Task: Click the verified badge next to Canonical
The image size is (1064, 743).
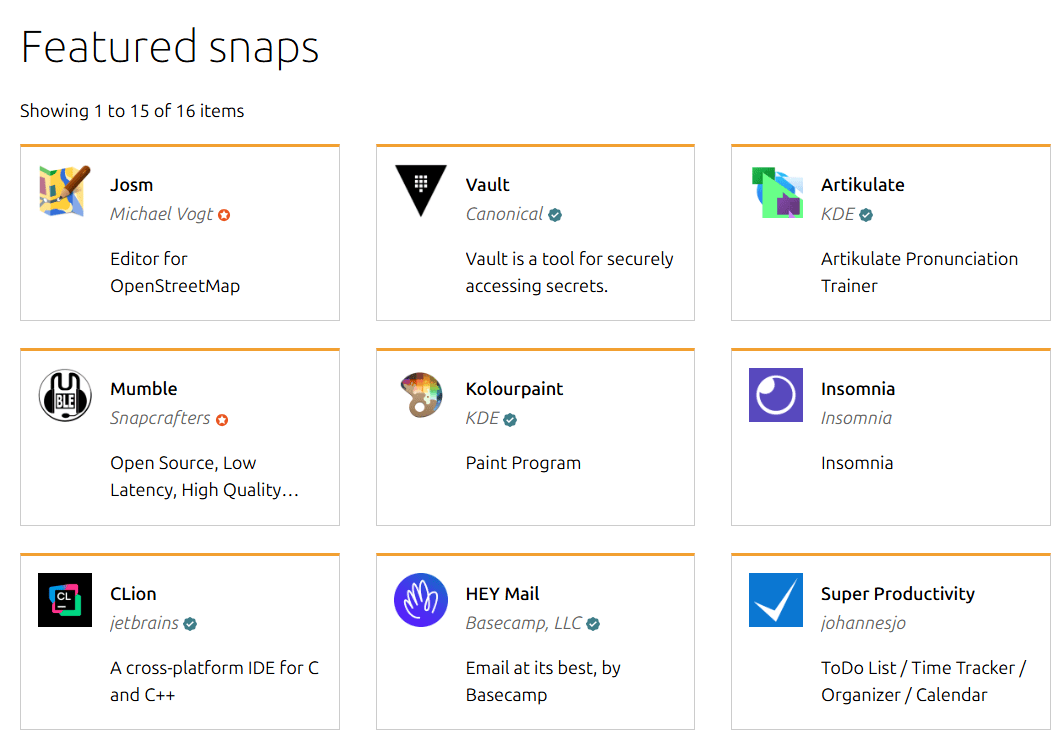Action: click(557, 215)
